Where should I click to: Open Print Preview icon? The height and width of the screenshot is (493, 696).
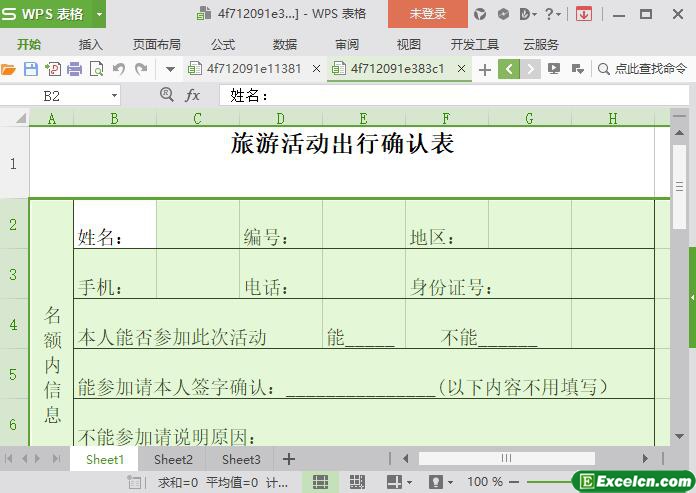click(96, 69)
